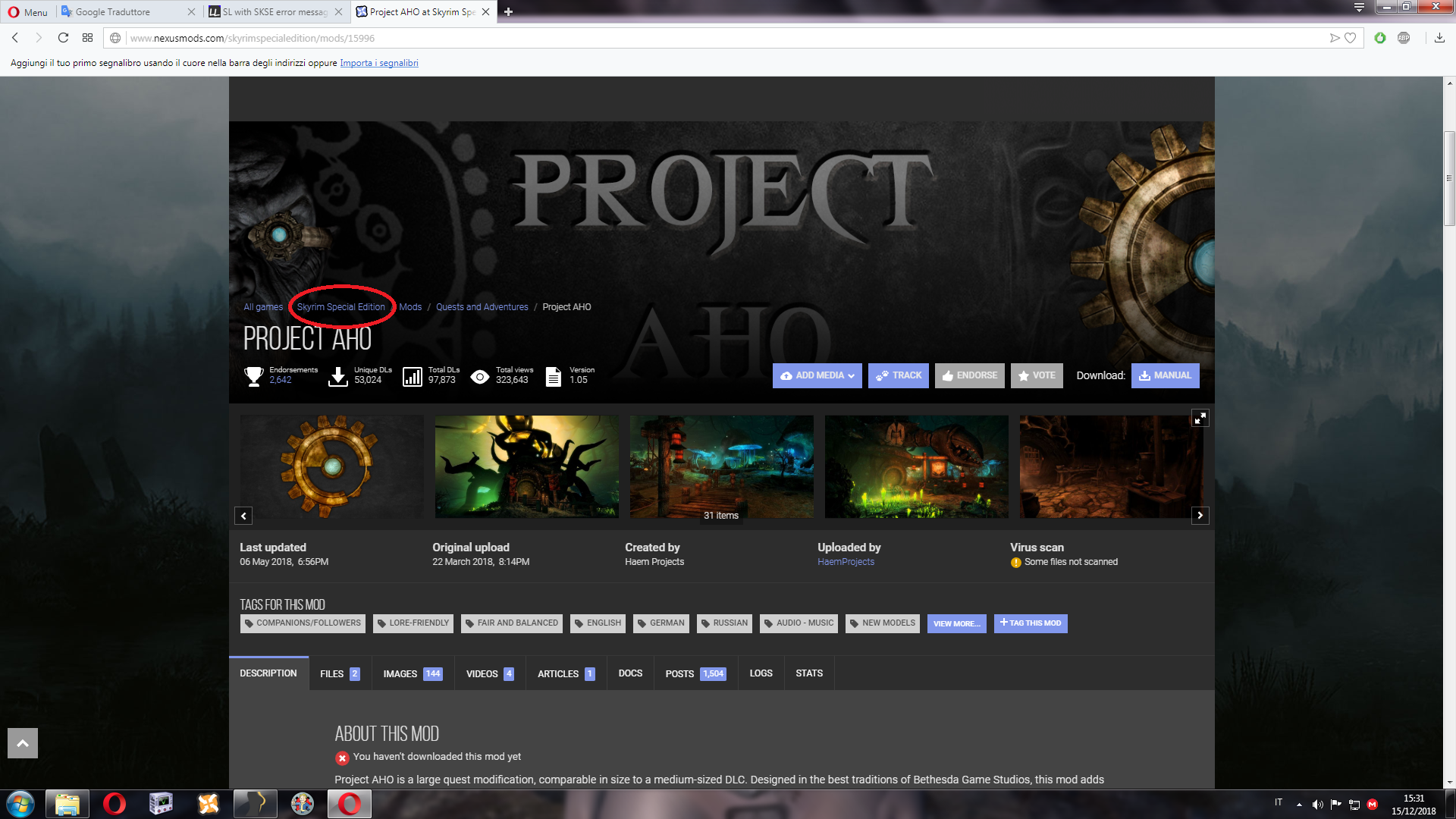1456x819 pixels.
Task: Open the Adblock Plus extension icon
Action: 1404,38
